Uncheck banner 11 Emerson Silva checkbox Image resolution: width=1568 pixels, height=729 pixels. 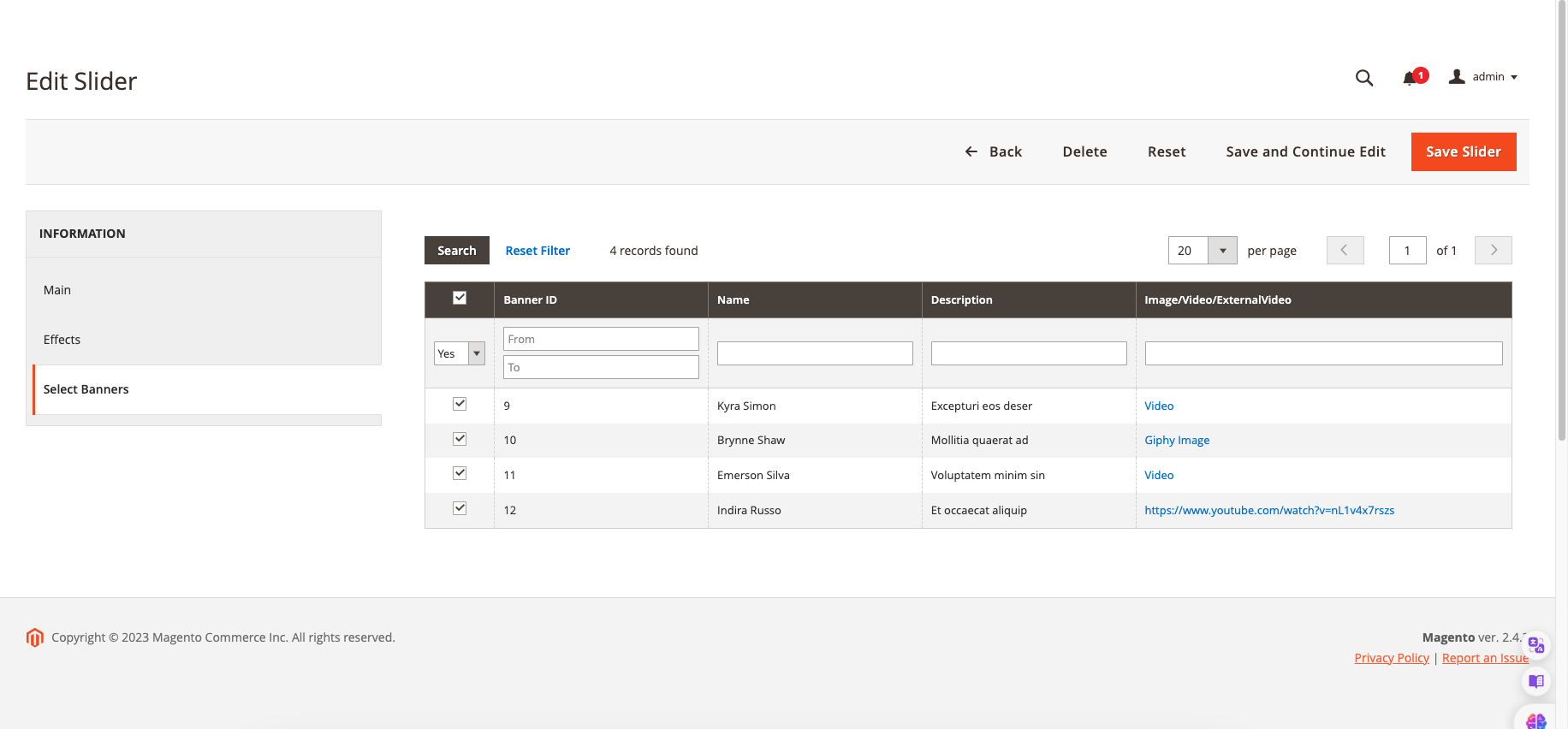(x=460, y=473)
